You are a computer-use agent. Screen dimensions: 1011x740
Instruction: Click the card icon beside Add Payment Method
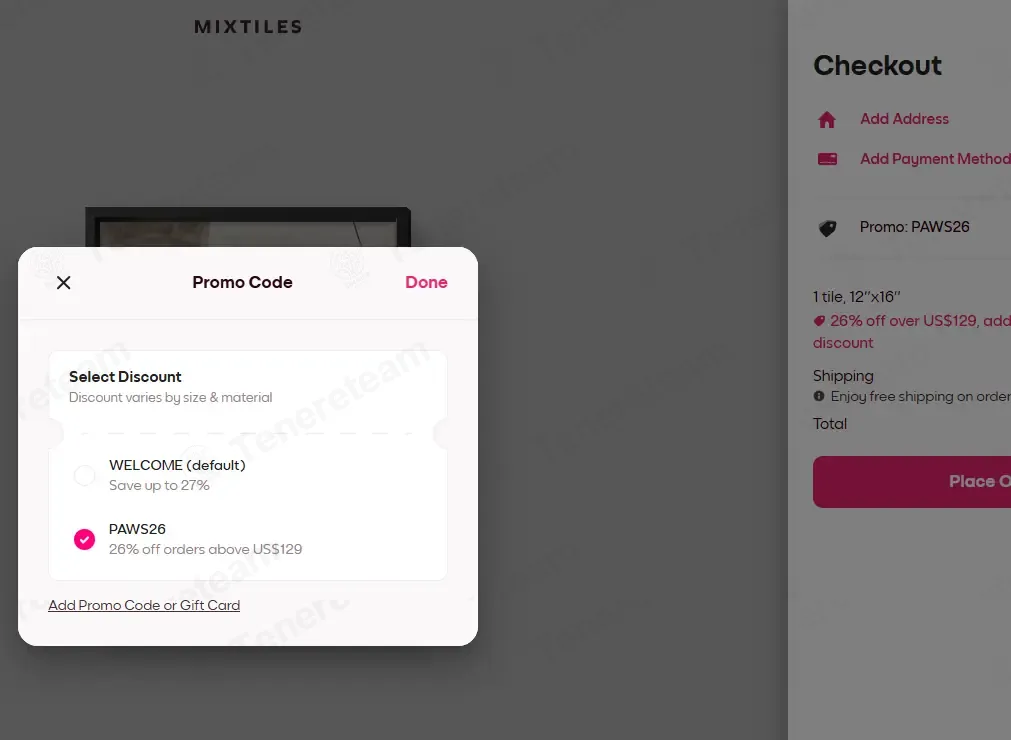827,159
